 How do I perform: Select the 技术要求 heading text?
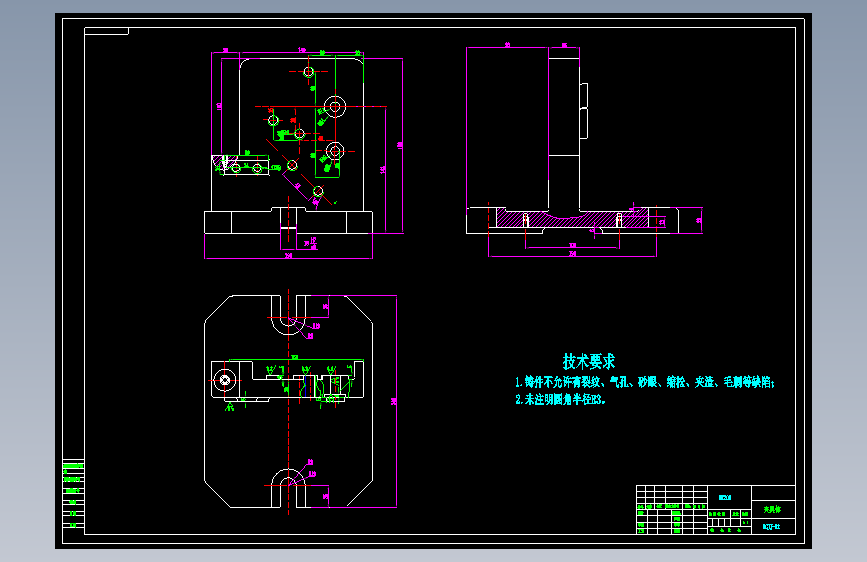589,362
